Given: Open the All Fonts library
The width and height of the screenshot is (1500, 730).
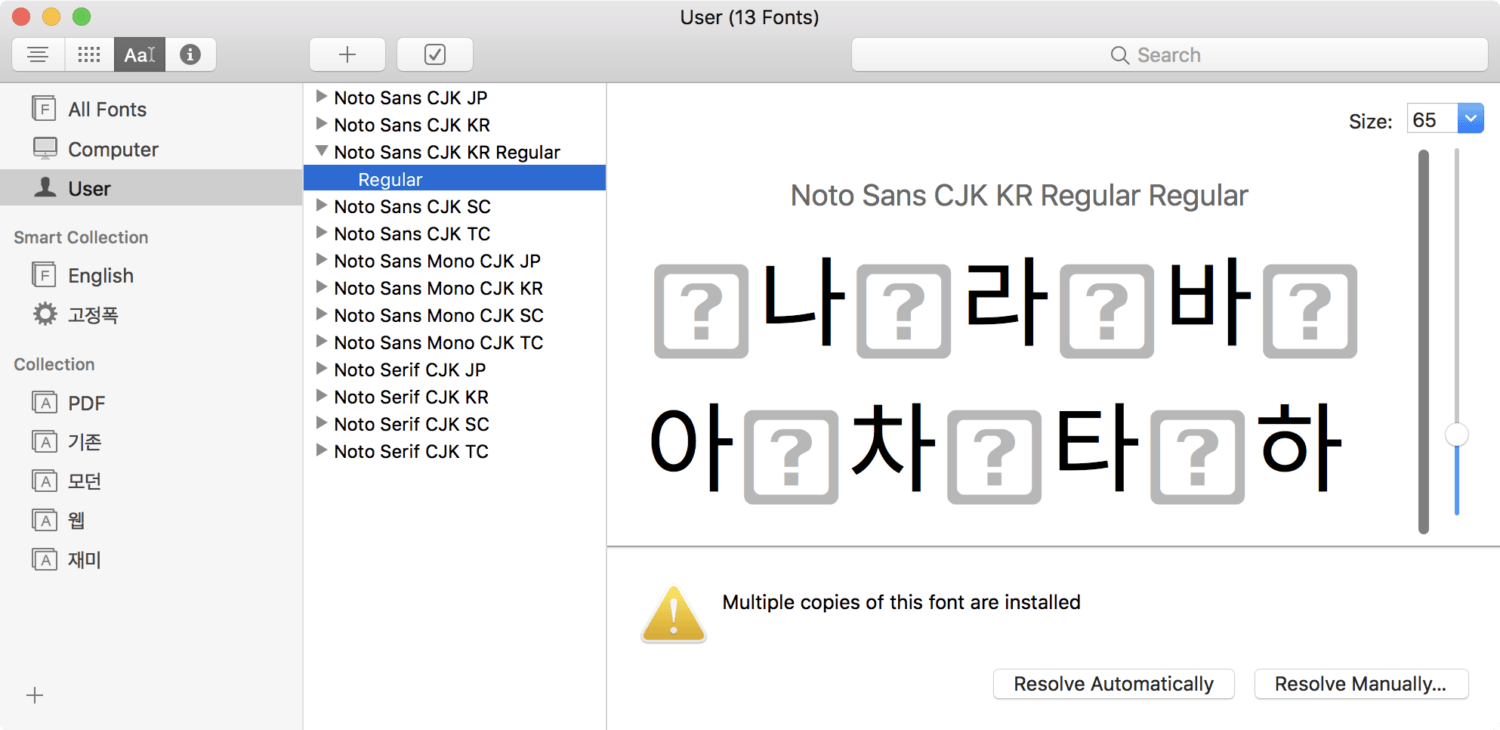Looking at the screenshot, I should [x=151, y=109].
